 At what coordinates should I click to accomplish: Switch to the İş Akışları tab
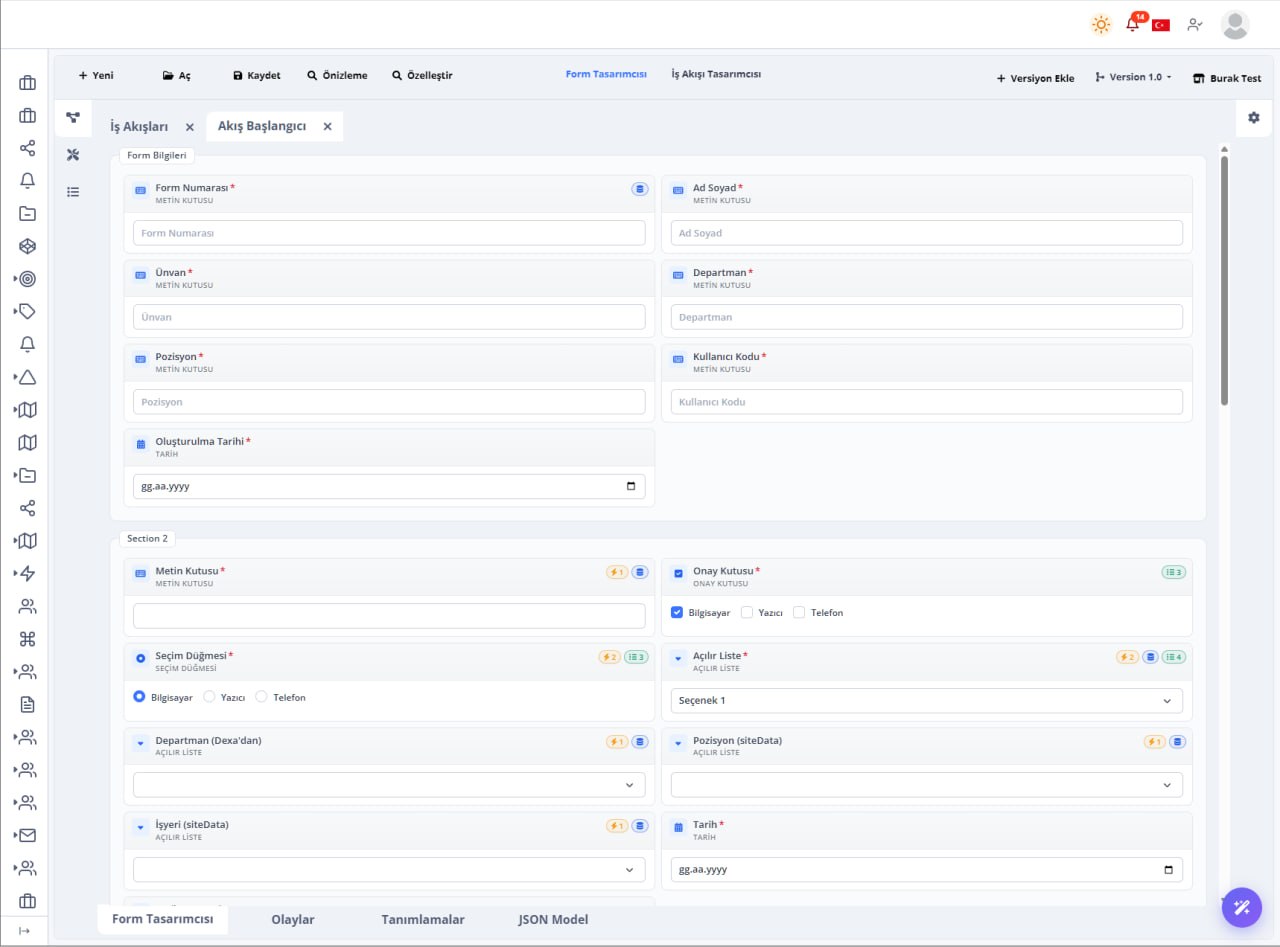[x=139, y=126]
